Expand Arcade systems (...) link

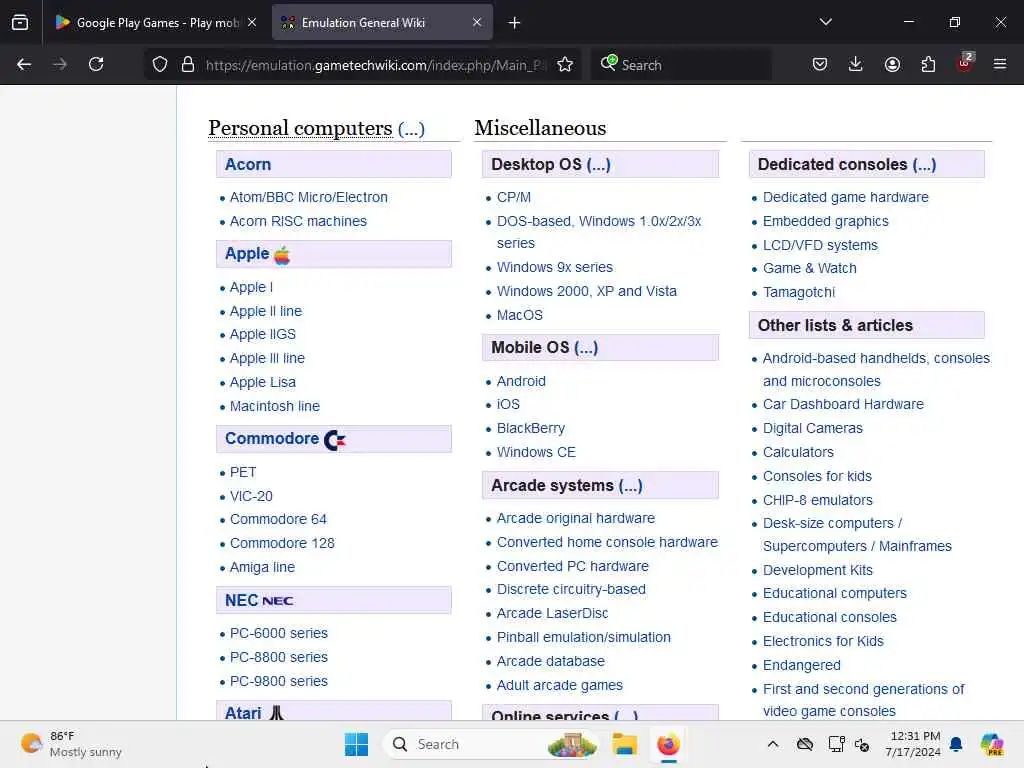click(631, 486)
